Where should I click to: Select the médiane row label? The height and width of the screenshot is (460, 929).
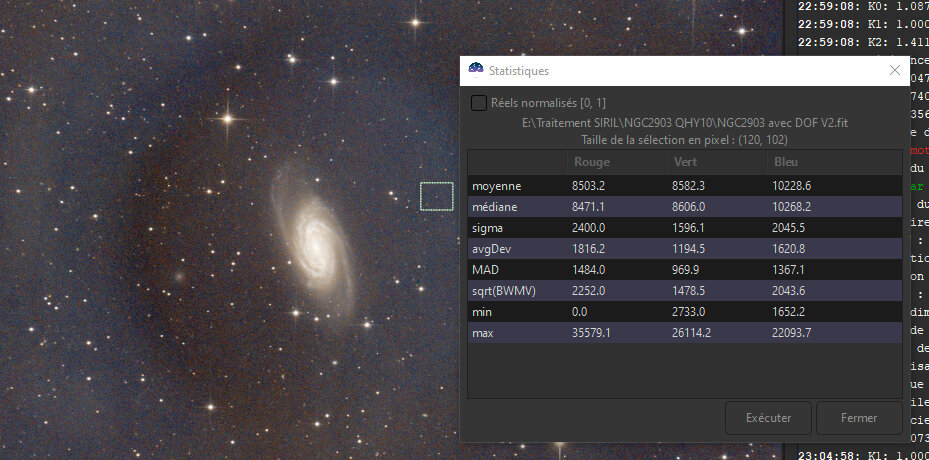tap(495, 207)
